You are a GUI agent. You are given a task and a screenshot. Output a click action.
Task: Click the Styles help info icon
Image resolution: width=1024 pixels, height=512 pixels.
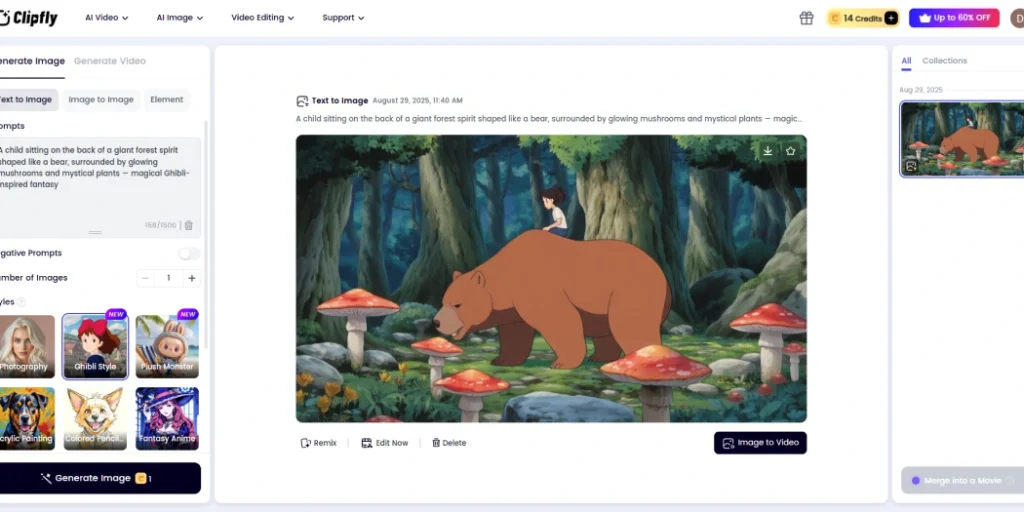coord(22,302)
